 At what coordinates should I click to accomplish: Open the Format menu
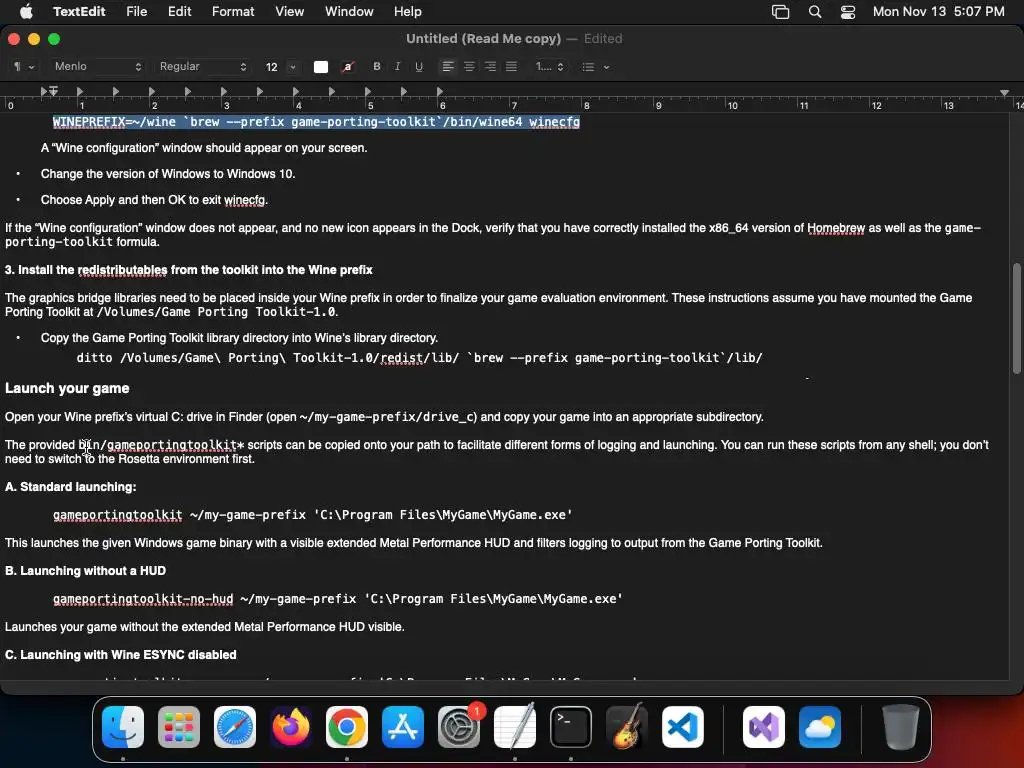233,11
